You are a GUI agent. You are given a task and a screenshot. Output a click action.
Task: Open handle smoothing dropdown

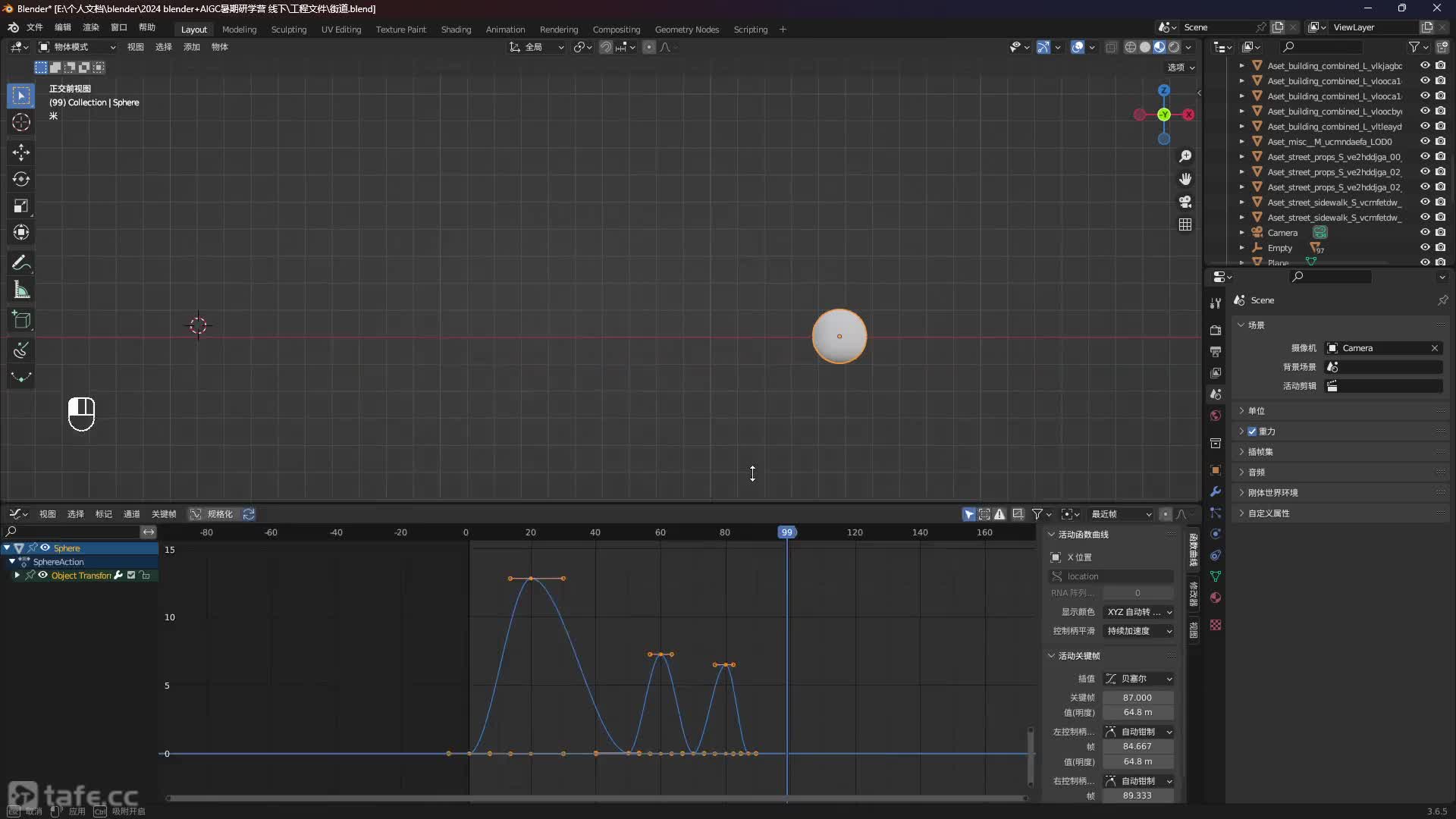click(1138, 631)
